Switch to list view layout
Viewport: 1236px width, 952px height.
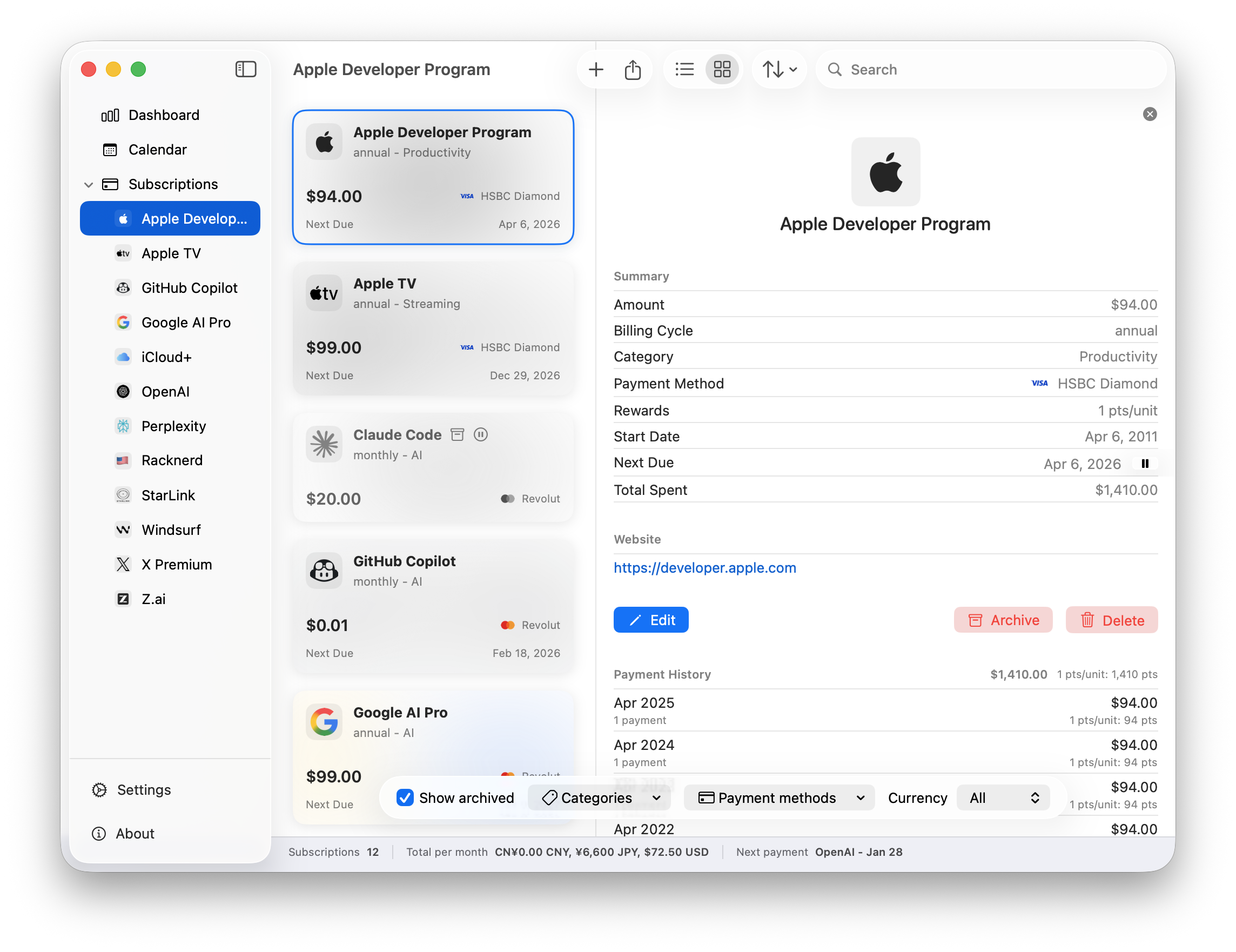684,70
